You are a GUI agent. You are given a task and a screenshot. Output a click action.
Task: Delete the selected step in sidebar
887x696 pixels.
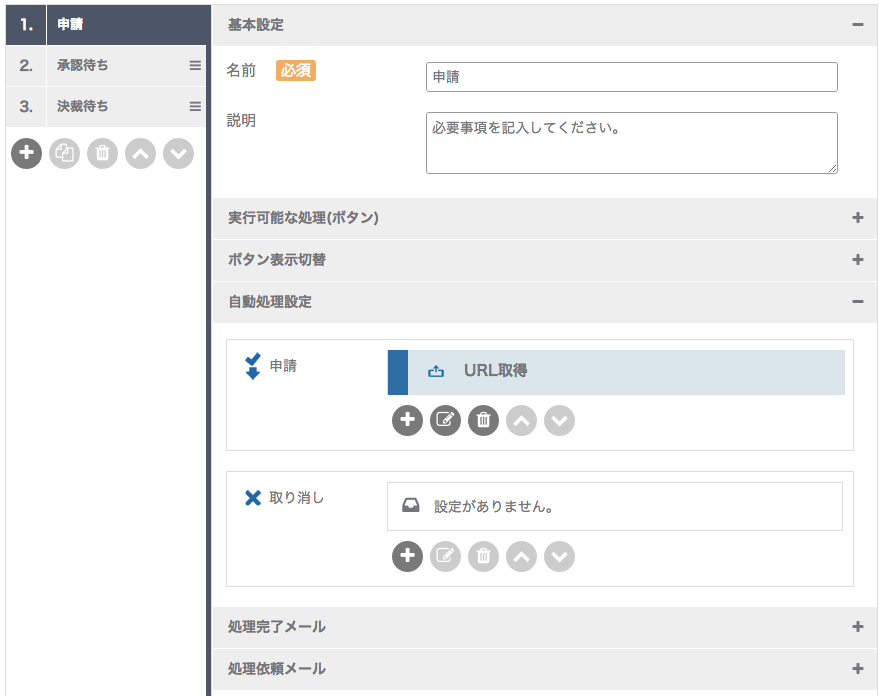[102, 153]
